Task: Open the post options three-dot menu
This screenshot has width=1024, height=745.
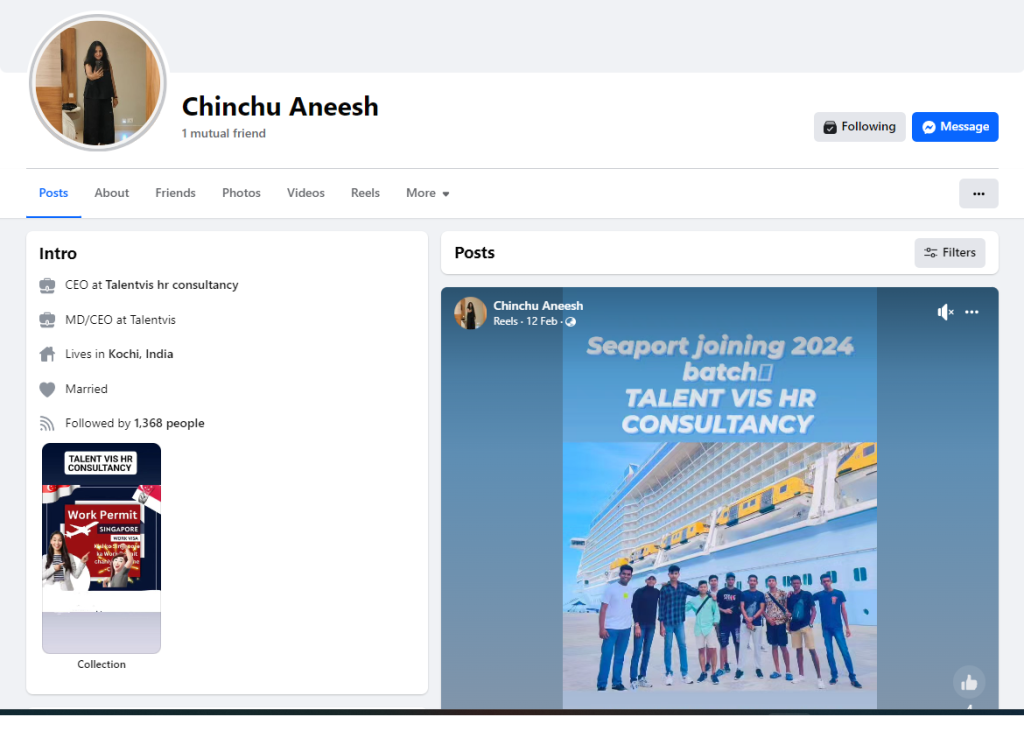Action: pyautogui.click(x=972, y=312)
